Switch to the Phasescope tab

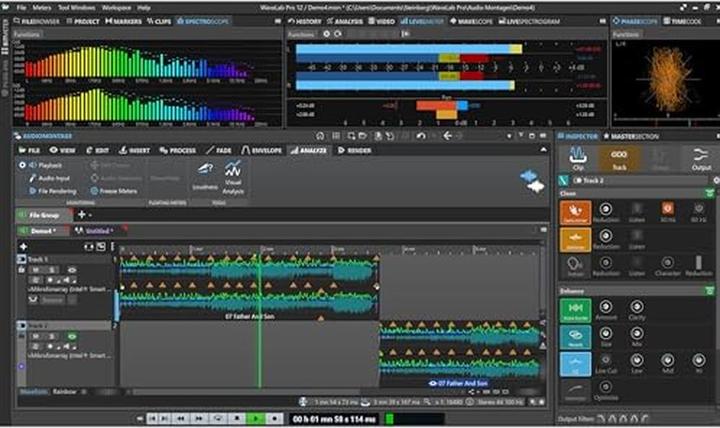[635, 21]
